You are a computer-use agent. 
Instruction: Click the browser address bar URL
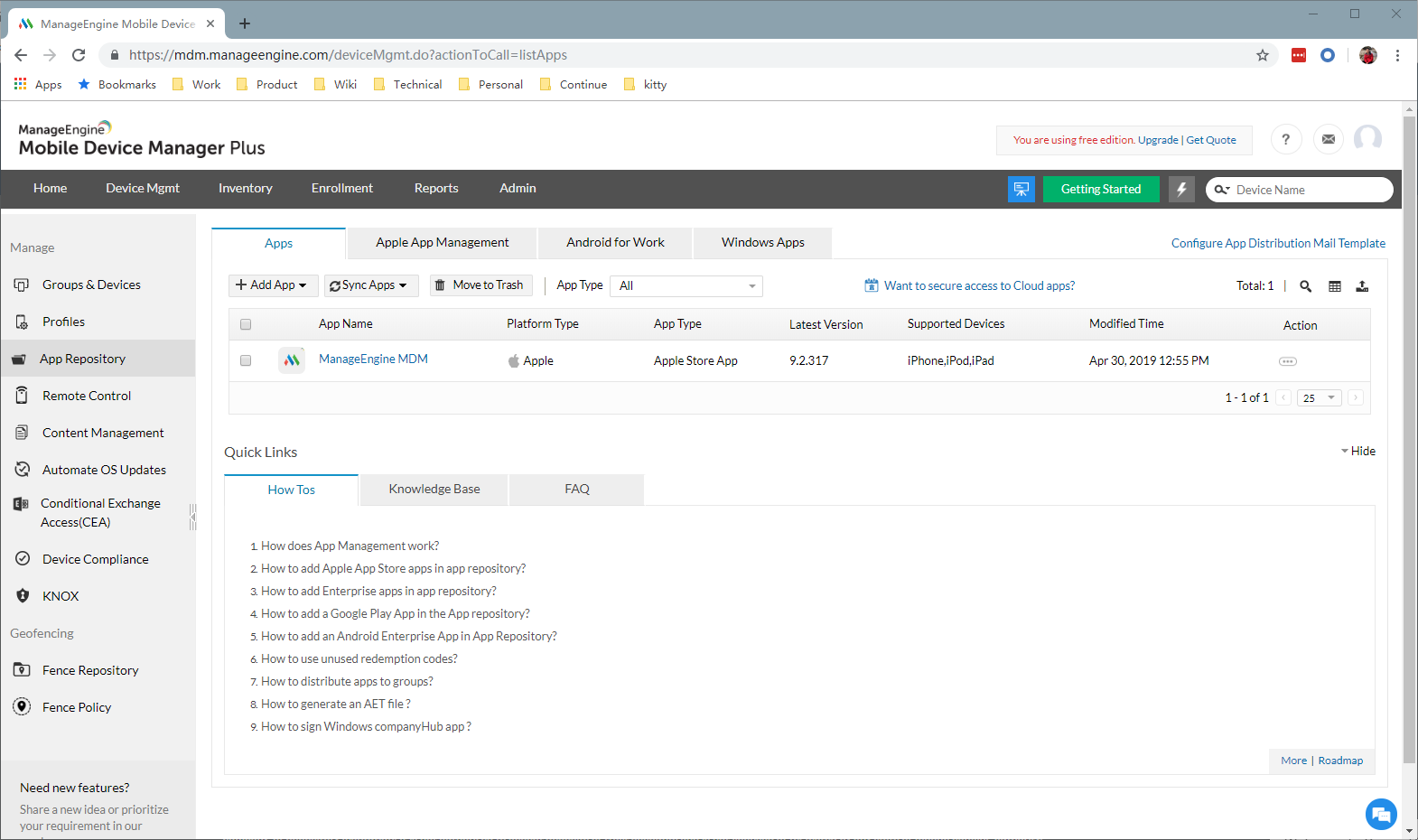[348, 55]
